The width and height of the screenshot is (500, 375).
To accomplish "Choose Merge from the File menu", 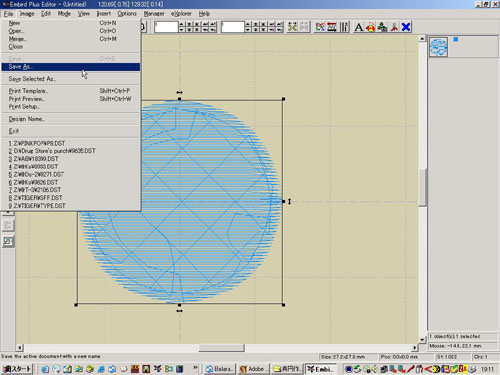I will (x=71, y=39).
